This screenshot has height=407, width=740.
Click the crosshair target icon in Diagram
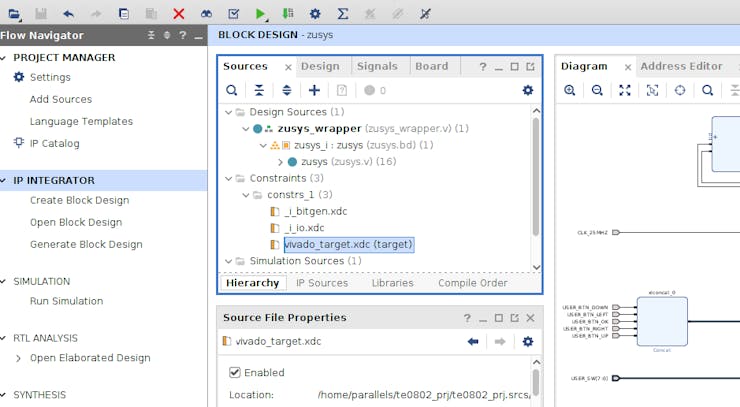(680, 90)
